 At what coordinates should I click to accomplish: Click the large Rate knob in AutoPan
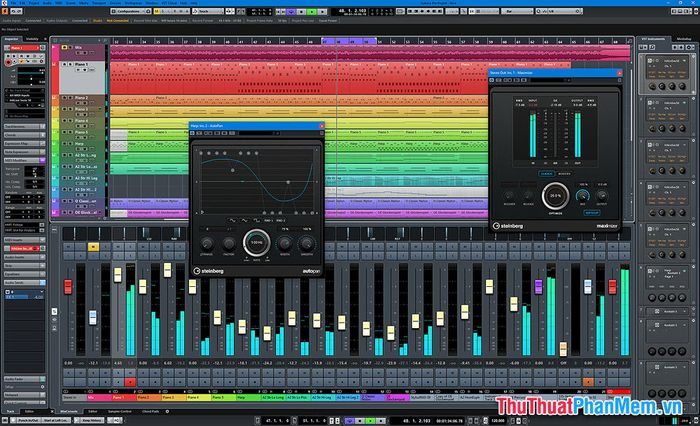point(257,243)
